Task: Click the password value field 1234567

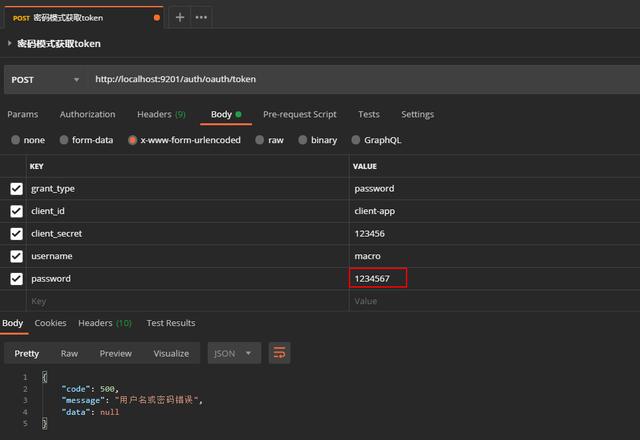Action: click(378, 278)
